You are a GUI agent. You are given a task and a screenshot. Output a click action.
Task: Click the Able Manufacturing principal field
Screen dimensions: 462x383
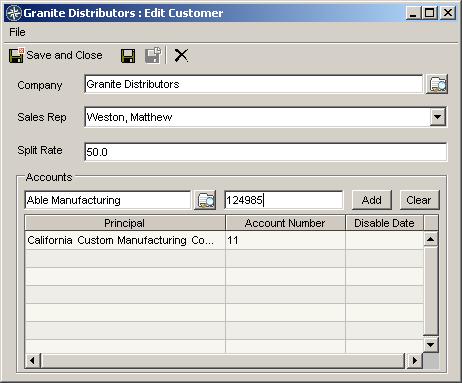(x=108, y=200)
